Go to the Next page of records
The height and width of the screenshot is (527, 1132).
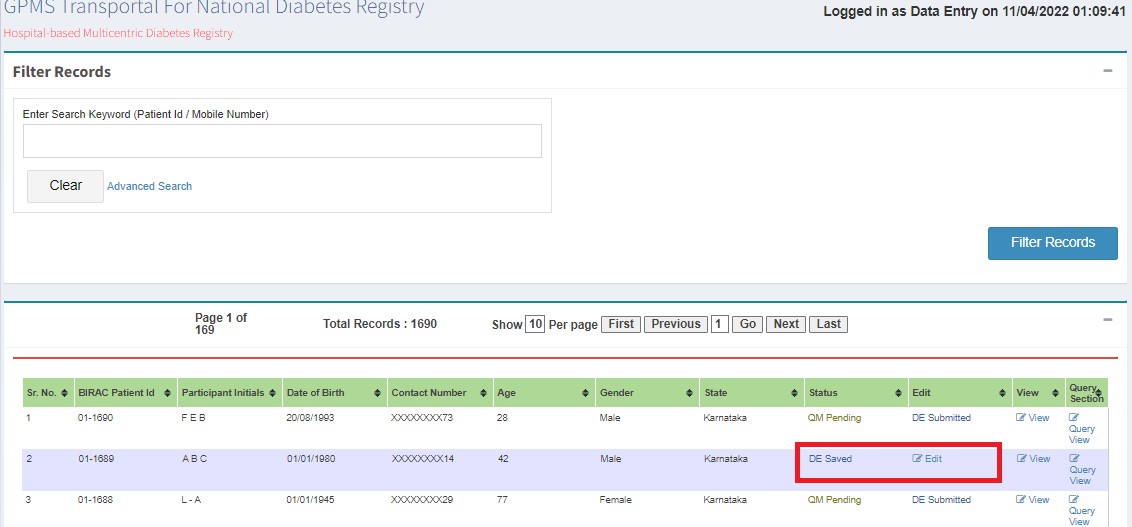point(786,324)
